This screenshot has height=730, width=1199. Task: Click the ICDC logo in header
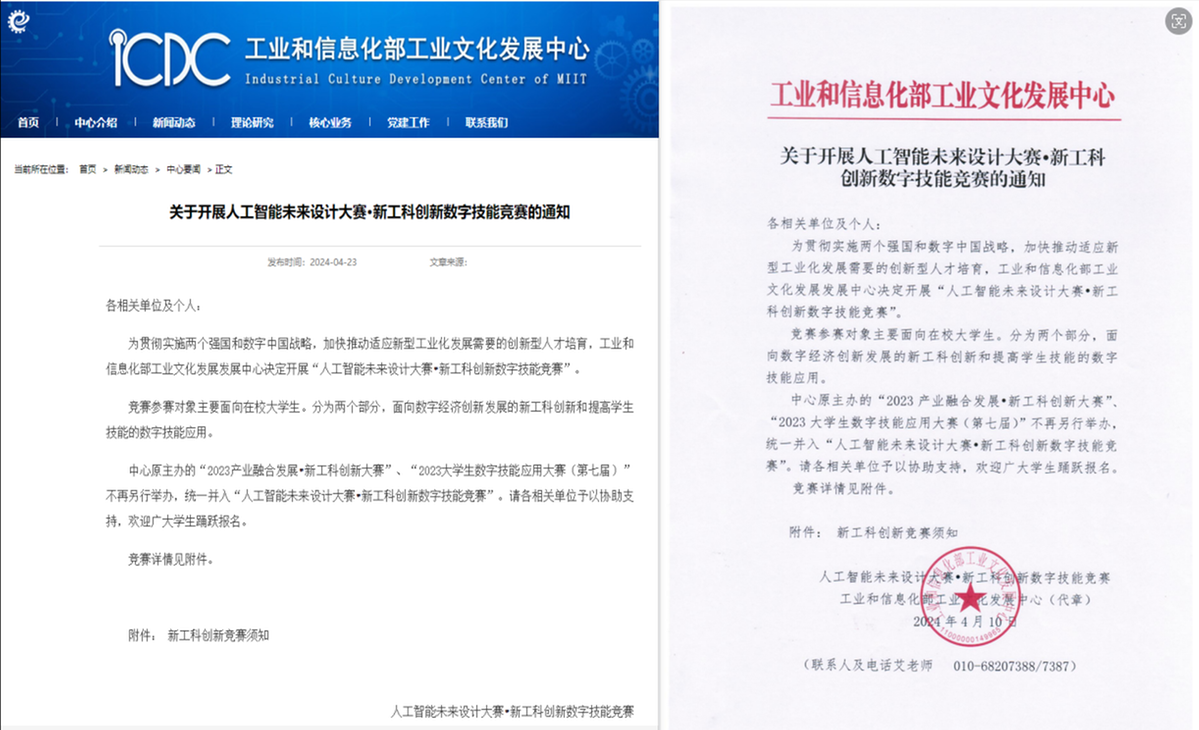[170, 58]
